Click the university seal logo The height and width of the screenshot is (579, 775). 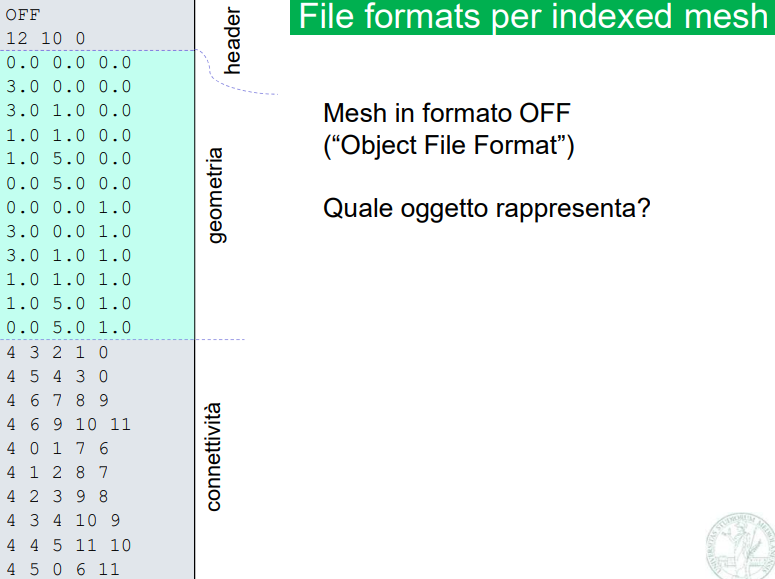pos(743,545)
